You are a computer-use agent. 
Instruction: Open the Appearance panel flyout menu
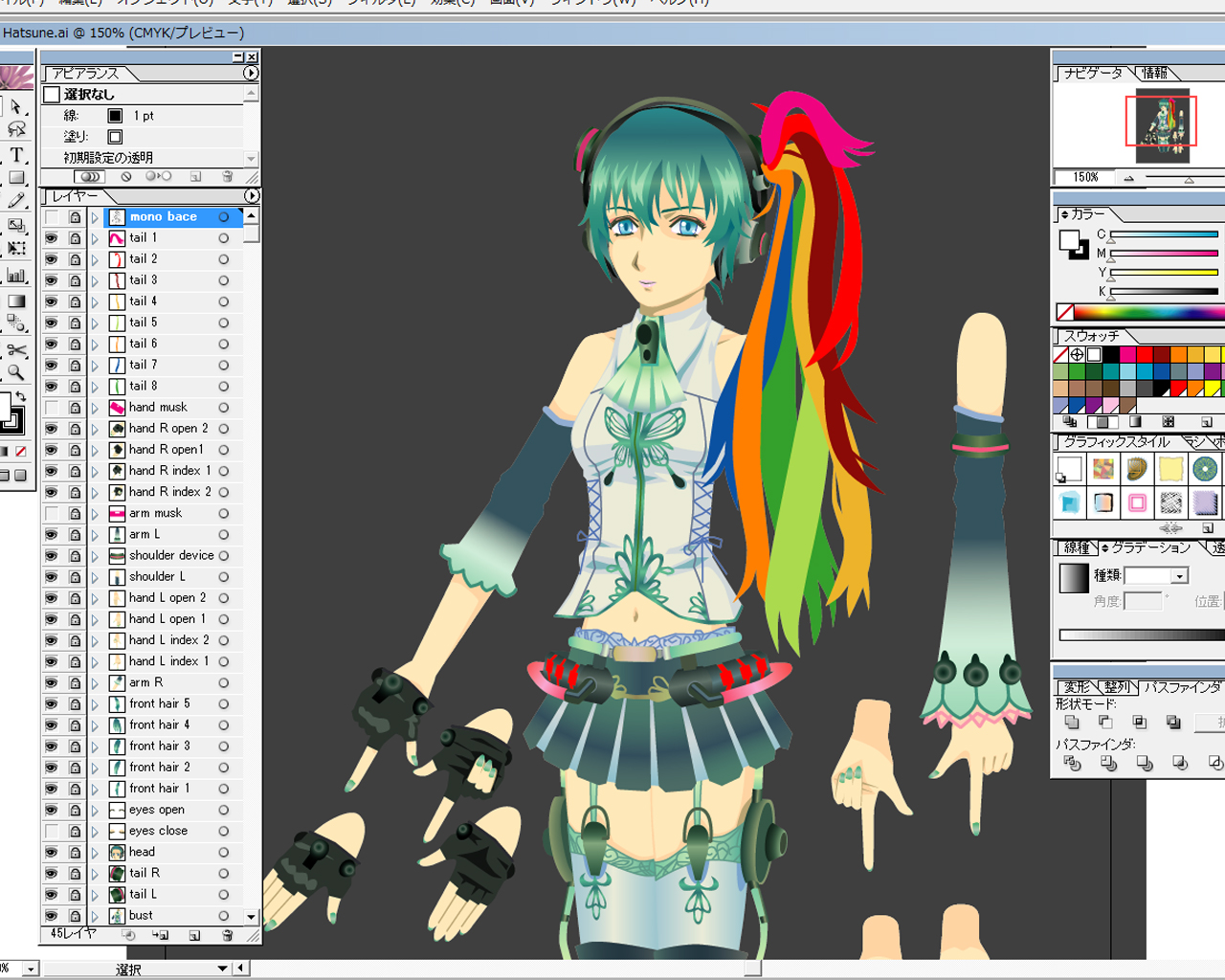coord(251,73)
